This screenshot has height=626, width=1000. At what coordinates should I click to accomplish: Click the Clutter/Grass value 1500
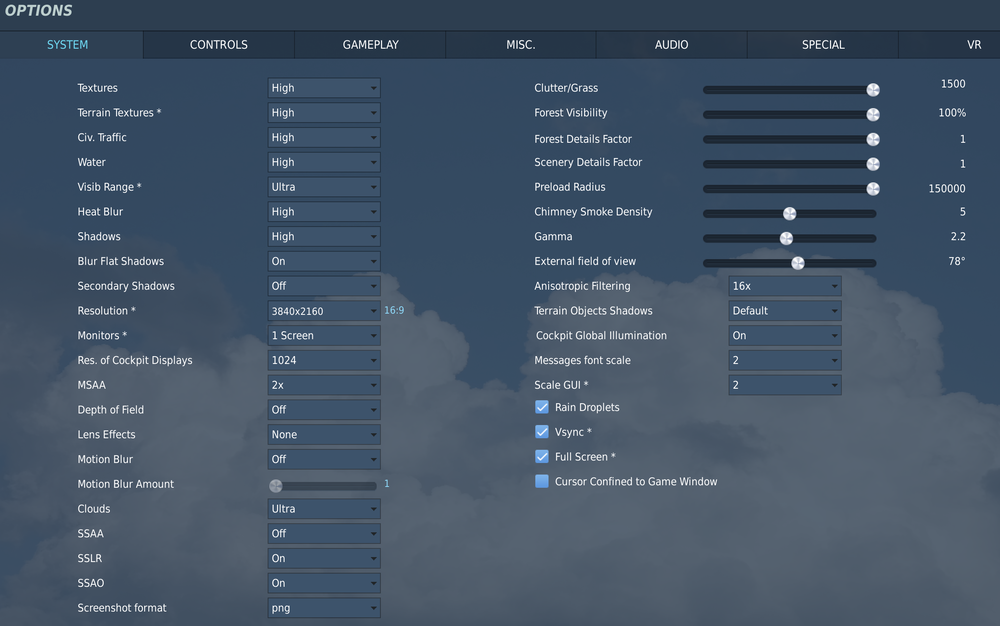(x=953, y=84)
